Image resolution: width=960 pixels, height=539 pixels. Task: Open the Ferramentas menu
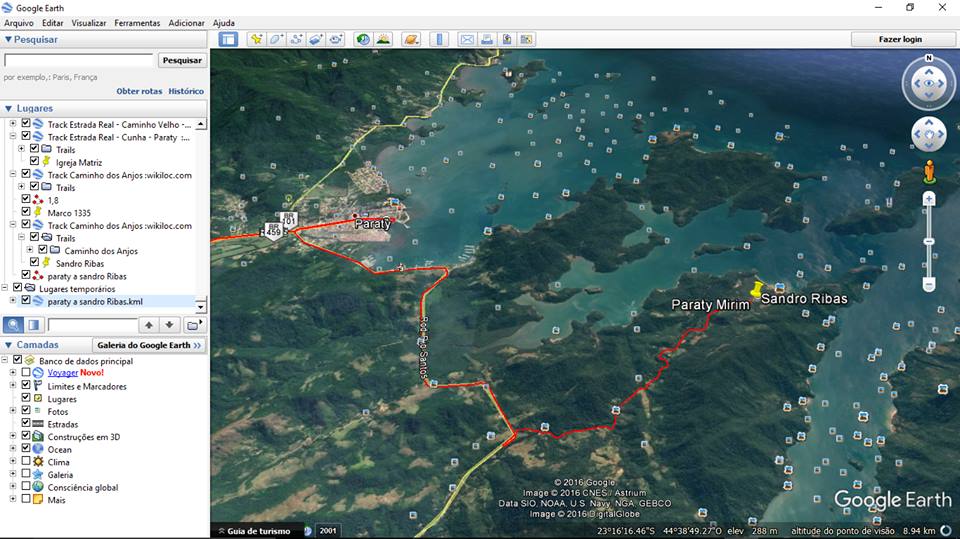(137, 23)
